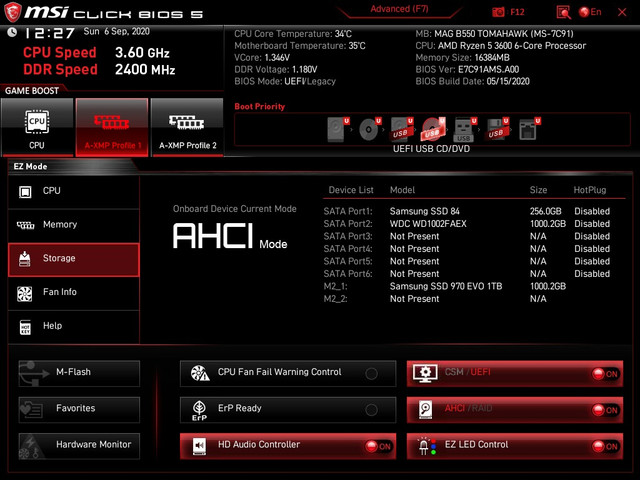
Task: Click the AHCI Mode display text
Action: click(x=230, y=236)
